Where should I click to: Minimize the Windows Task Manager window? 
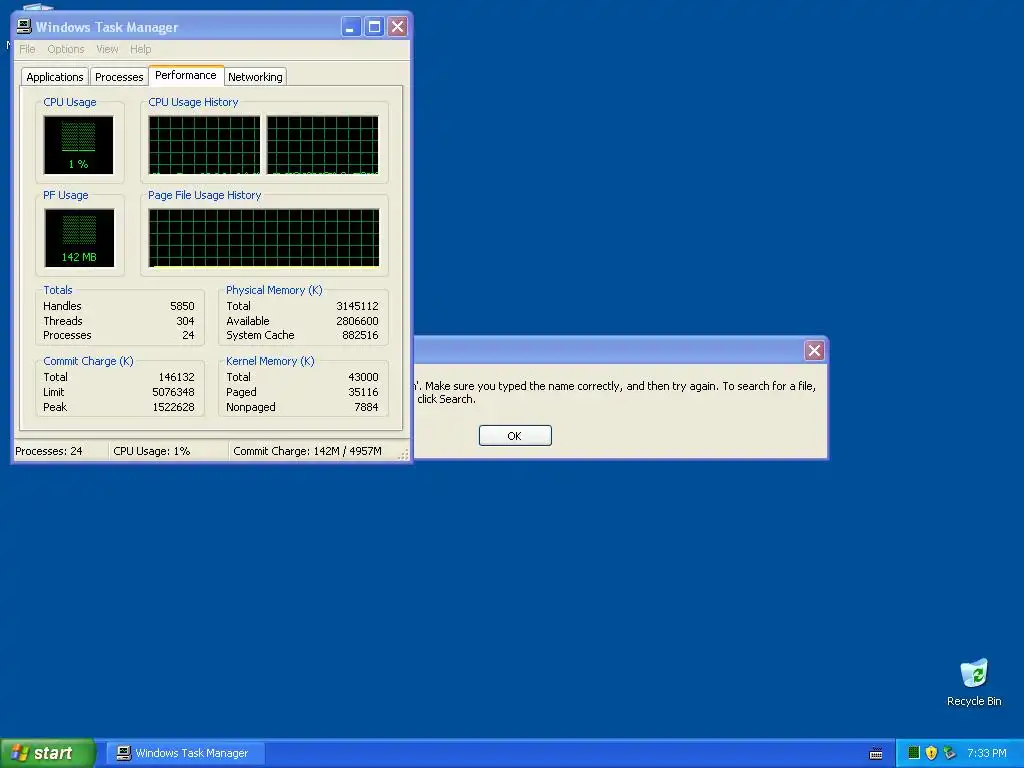(351, 27)
